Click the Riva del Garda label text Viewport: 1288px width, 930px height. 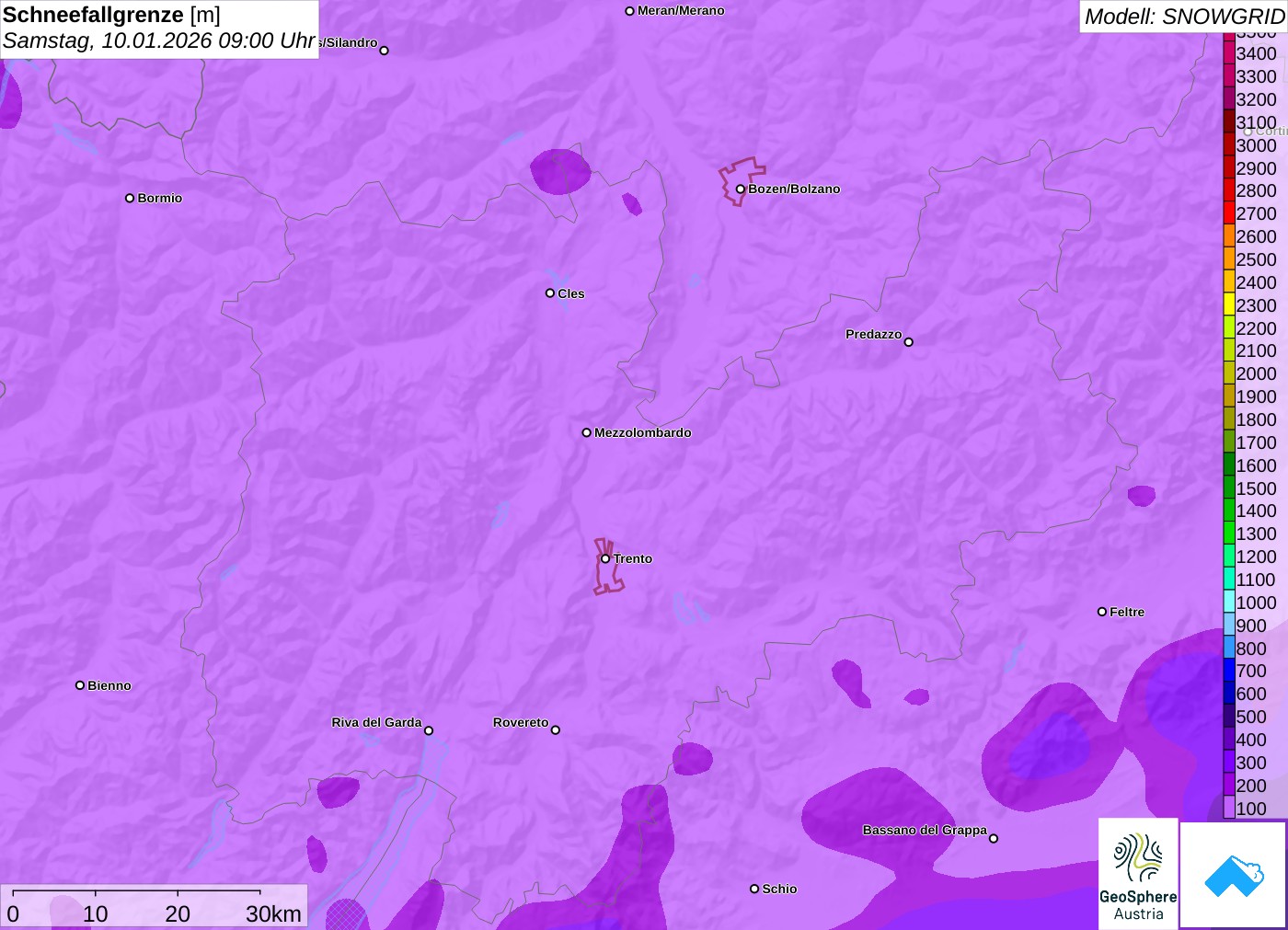point(376,722)
